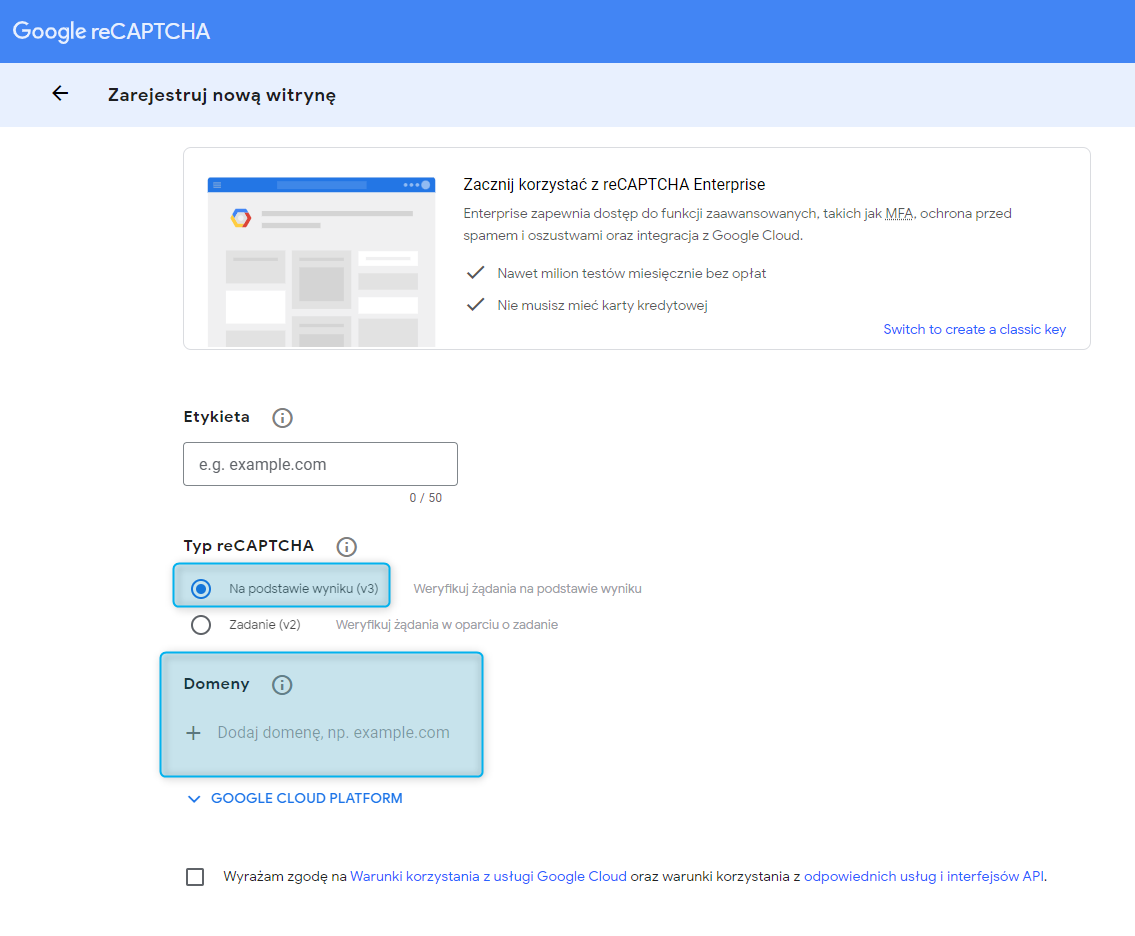Expand the GOOGLE CLOUD PLATFORM section
The width and height of the screenshot is (1135, 936).
coord(295,798)
